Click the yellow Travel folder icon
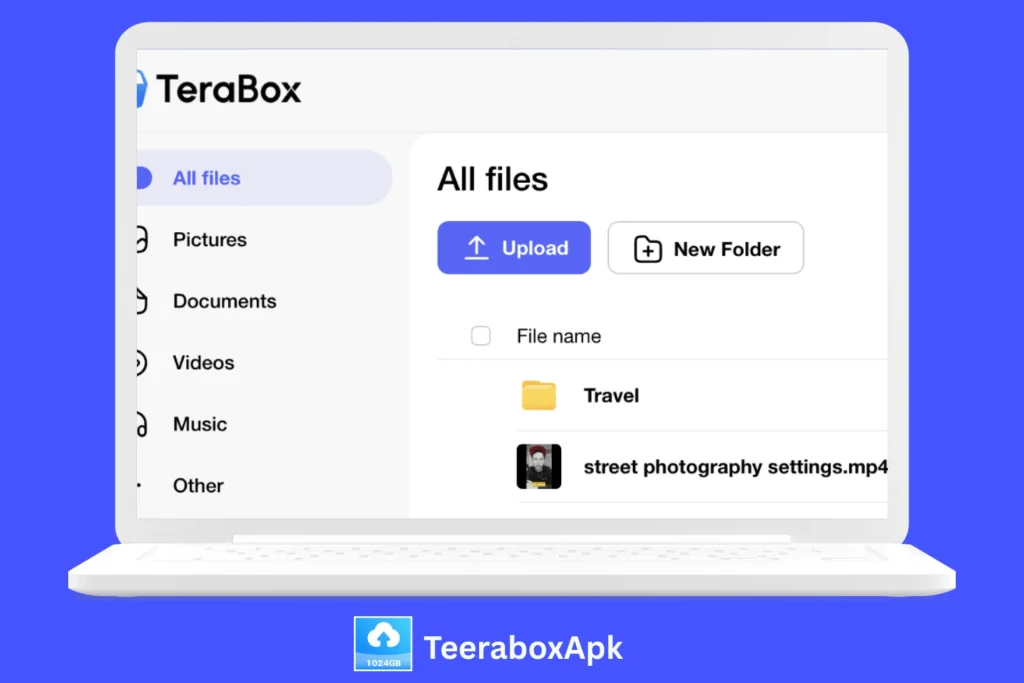This screenshot has height=683, width=1024. click(539, 396)
